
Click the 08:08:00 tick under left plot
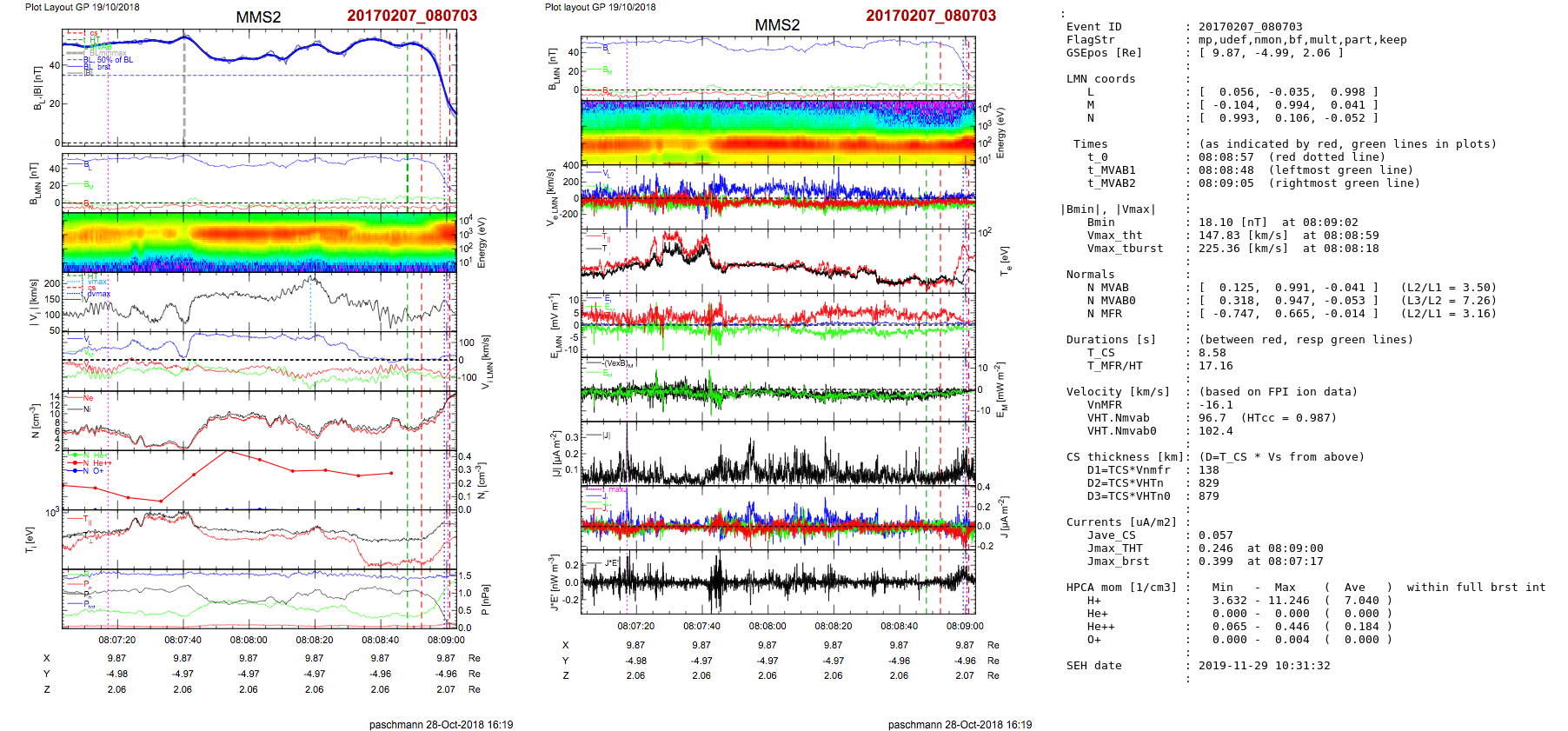tap(249, 640)
